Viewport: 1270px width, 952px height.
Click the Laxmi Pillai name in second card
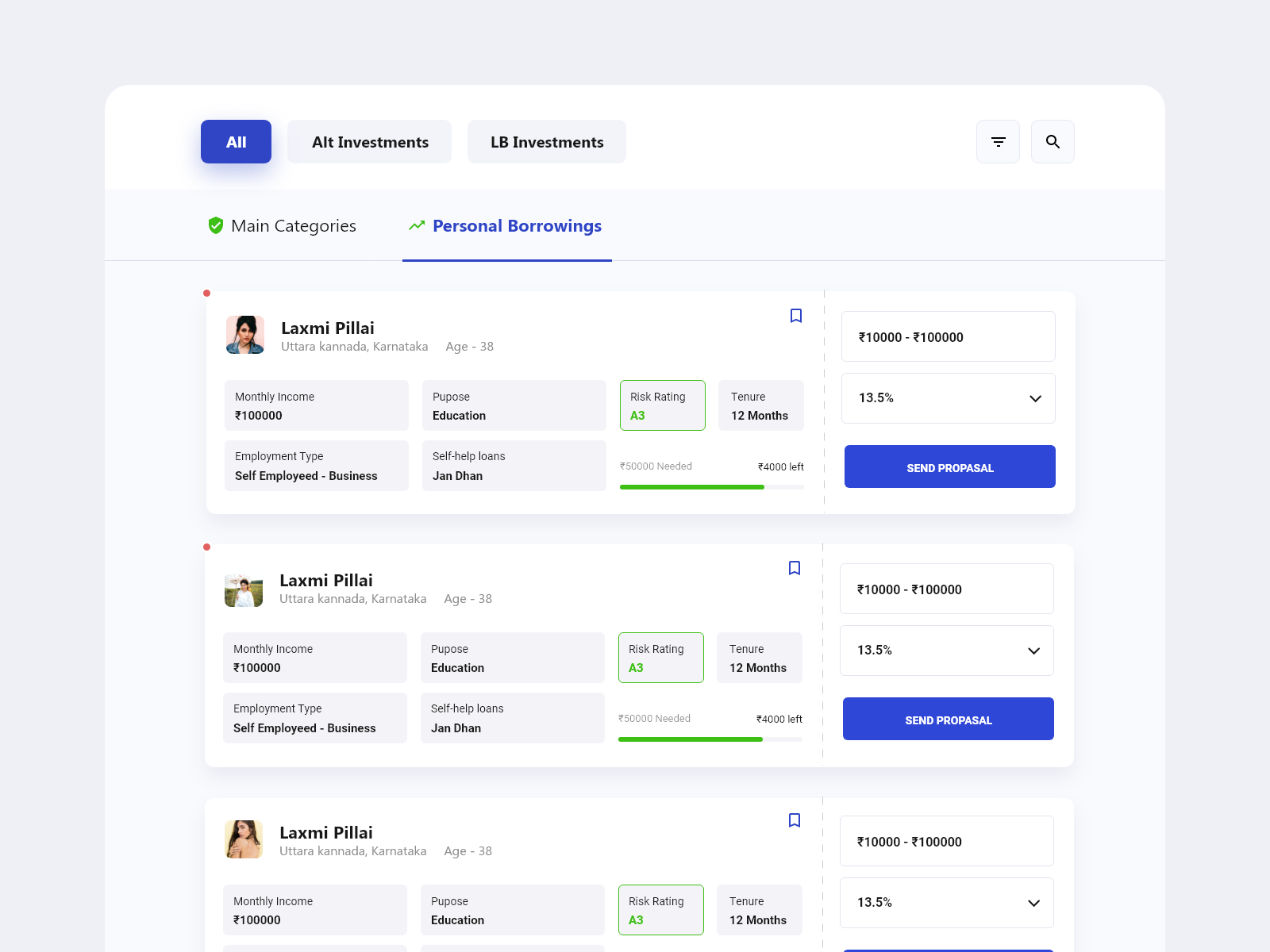pos(326,581)
